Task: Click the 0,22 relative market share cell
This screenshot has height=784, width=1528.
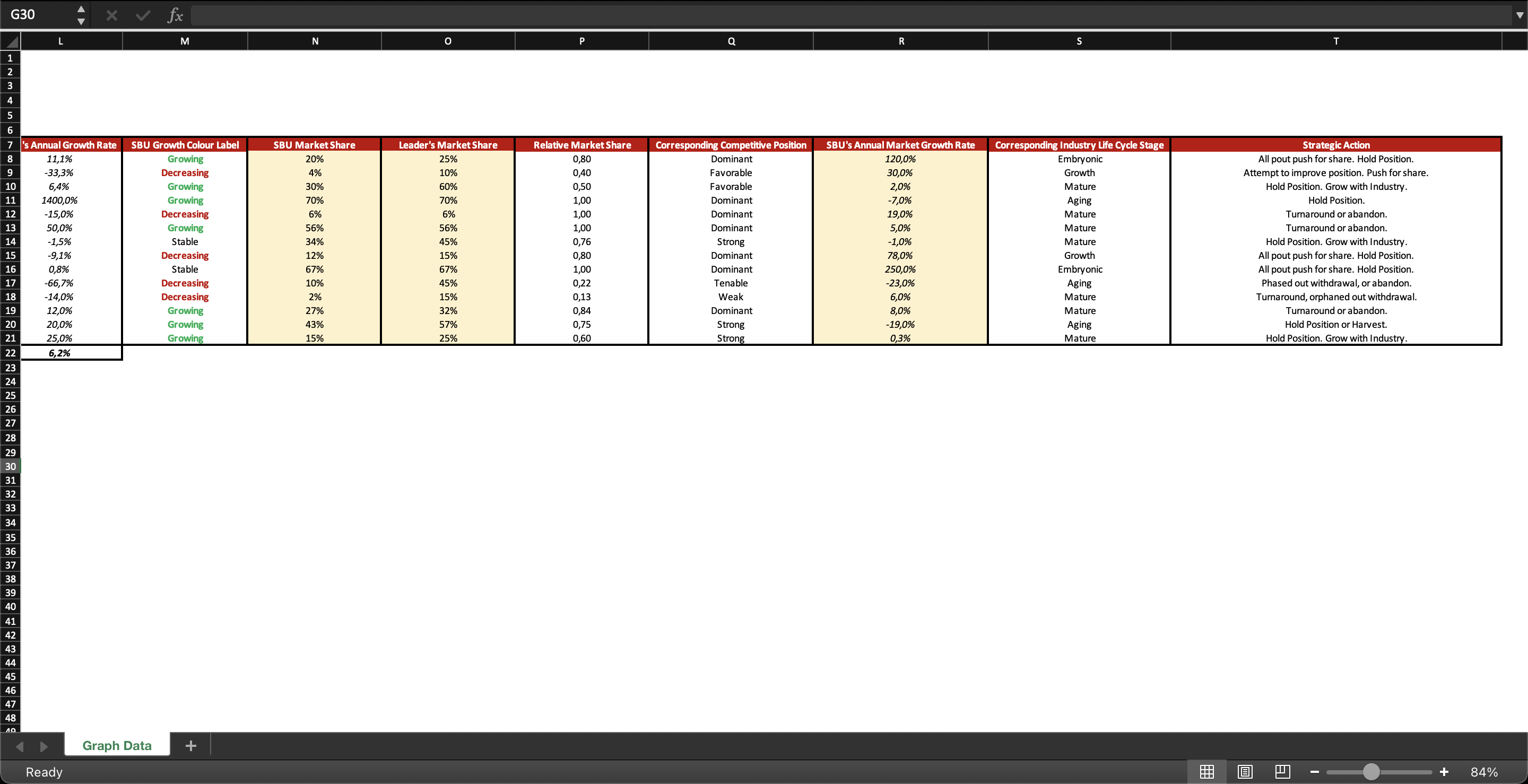Action: [581, 283]
